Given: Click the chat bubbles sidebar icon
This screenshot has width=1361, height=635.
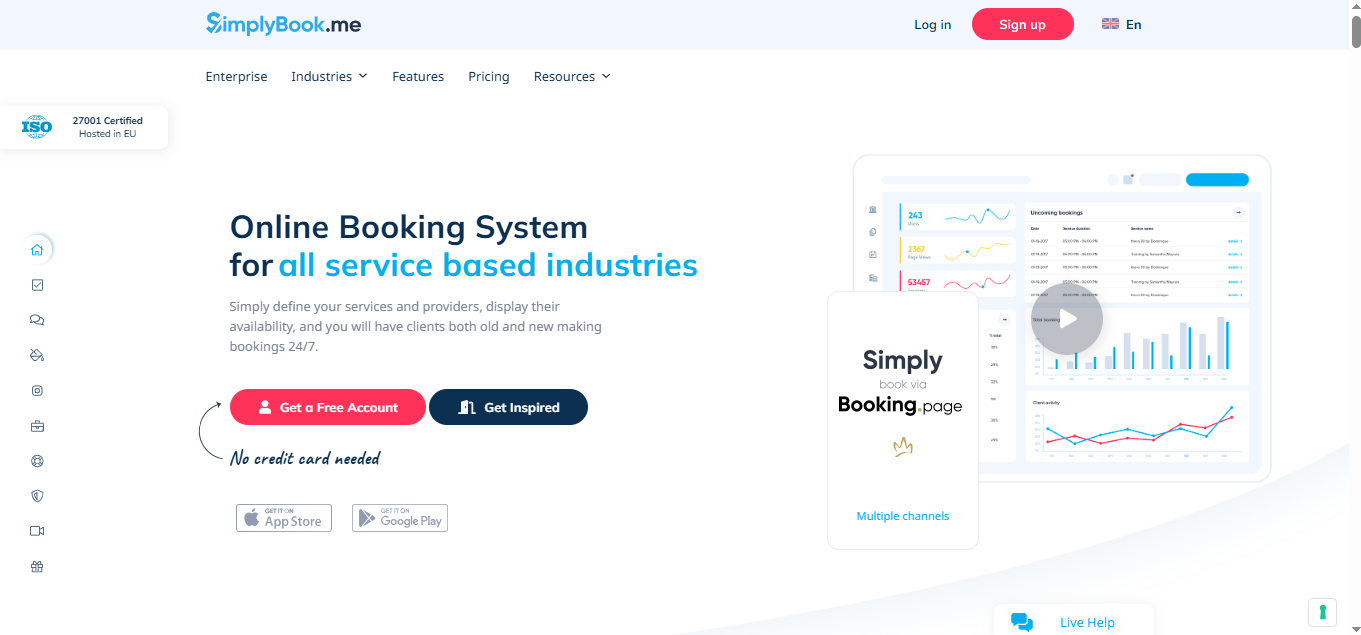Looking at the screenshot, I should (x=37, y=320).
